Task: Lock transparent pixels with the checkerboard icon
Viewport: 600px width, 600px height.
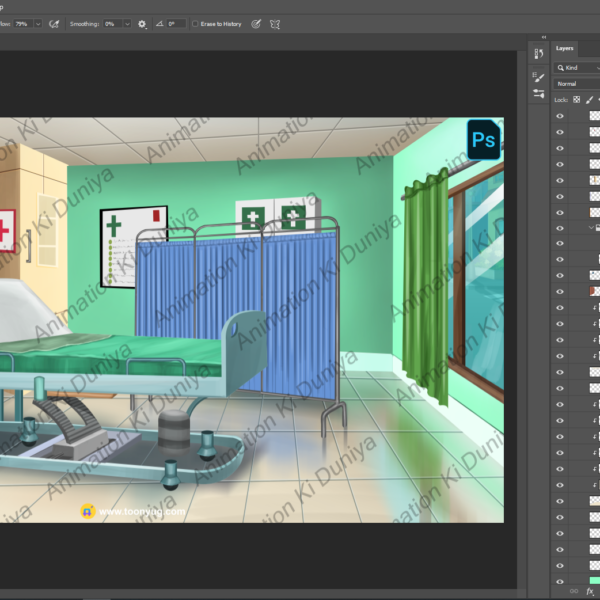Action: pos(576,99)
